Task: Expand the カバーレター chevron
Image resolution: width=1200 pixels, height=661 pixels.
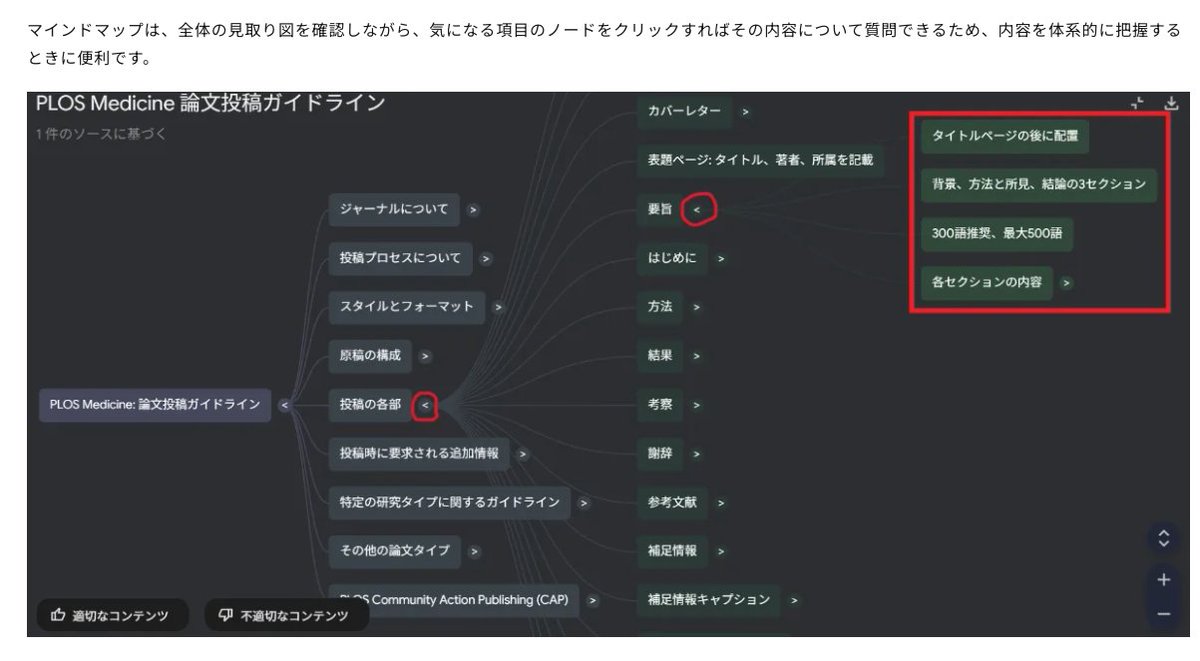Action: pyautogui.click(x=745, y=111)
